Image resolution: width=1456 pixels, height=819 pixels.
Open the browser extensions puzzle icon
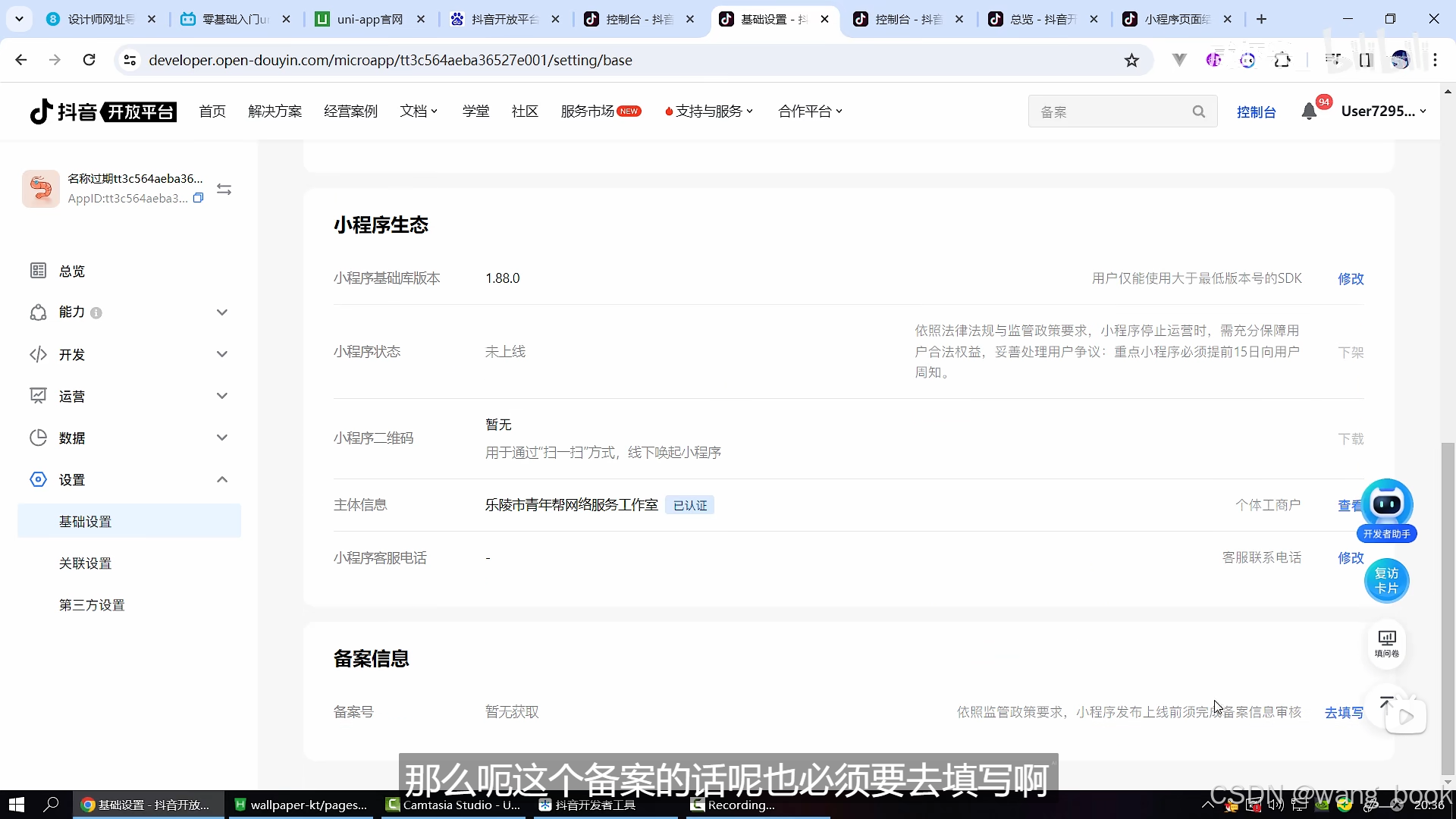(x=1282, y=60)
